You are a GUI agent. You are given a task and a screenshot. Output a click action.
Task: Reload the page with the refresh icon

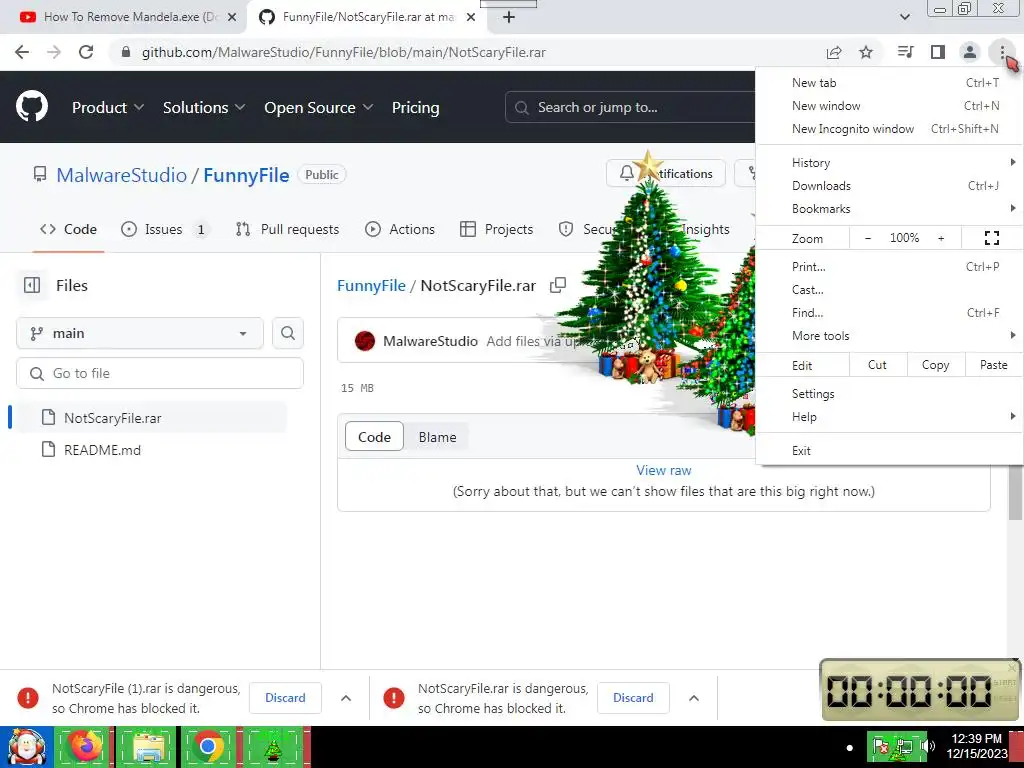pyautogui.click(x=86, y=52)
